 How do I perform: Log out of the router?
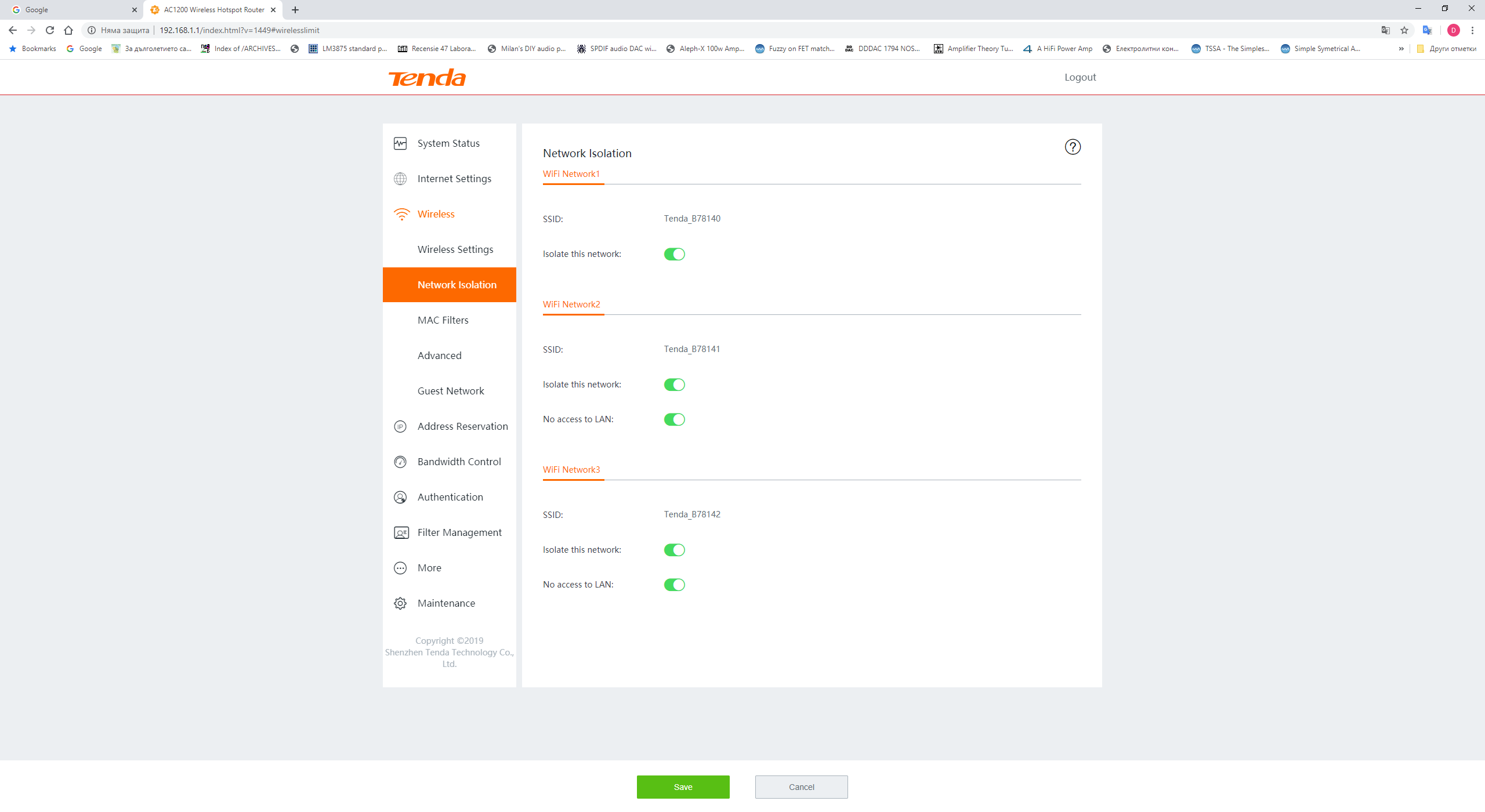1080,77
